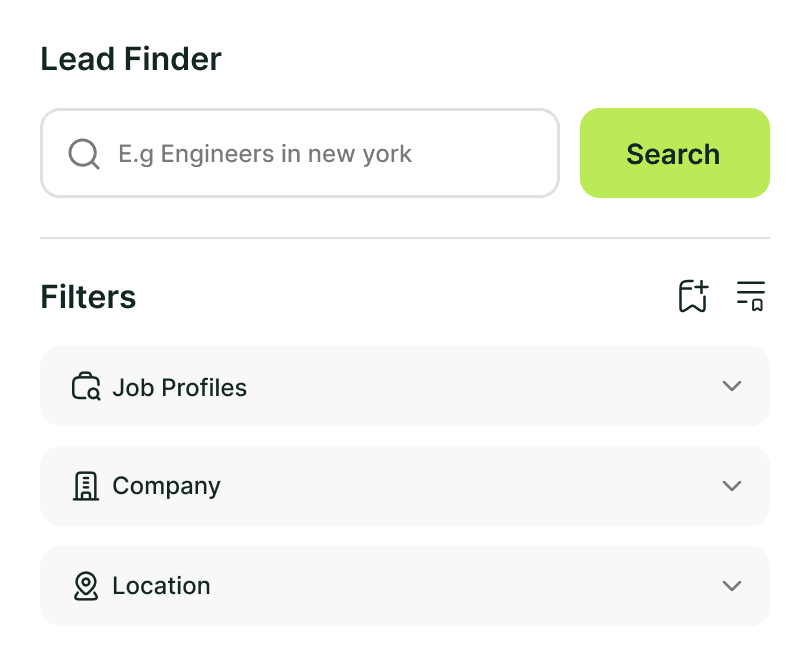This screenshot has width=810, height=658.
Task: Select the Job Profiles filter row
Action: [x=404, y=386]
